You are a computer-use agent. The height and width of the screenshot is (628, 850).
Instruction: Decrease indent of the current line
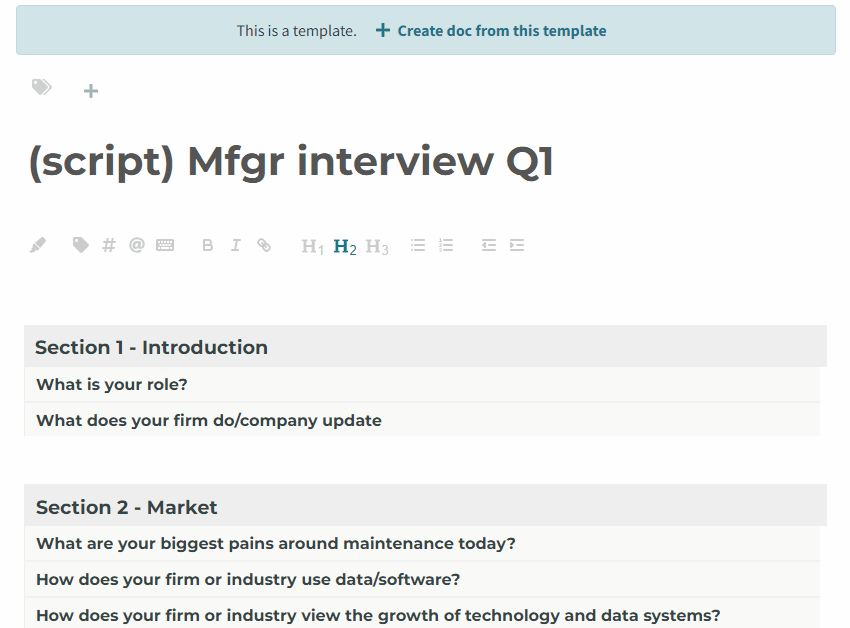(489, 245)
